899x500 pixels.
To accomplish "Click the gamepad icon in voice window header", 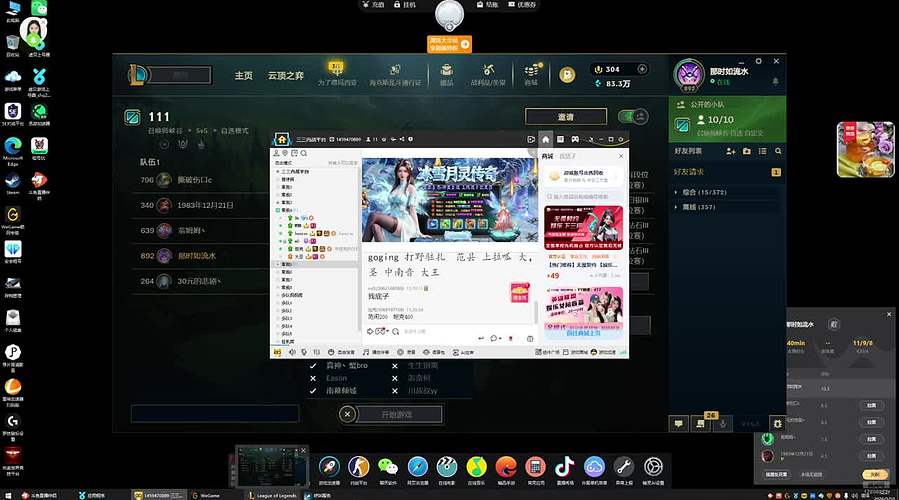I will [575, 139].
